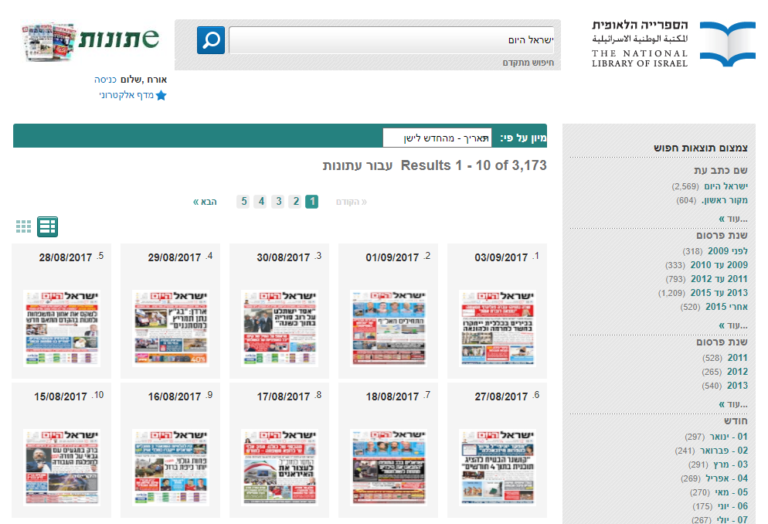Click the star icon next to מדף אלקטרוני
This screenshot has width=768, height=524.
[x=160, y=95]
